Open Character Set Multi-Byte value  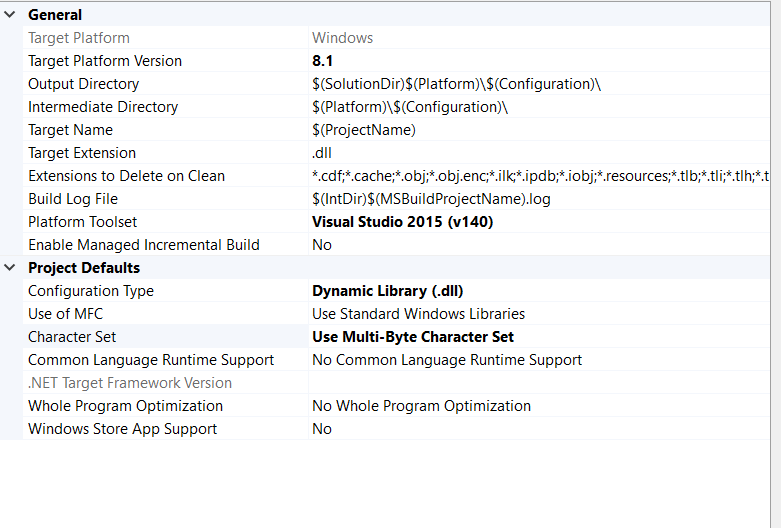(413, 337)
